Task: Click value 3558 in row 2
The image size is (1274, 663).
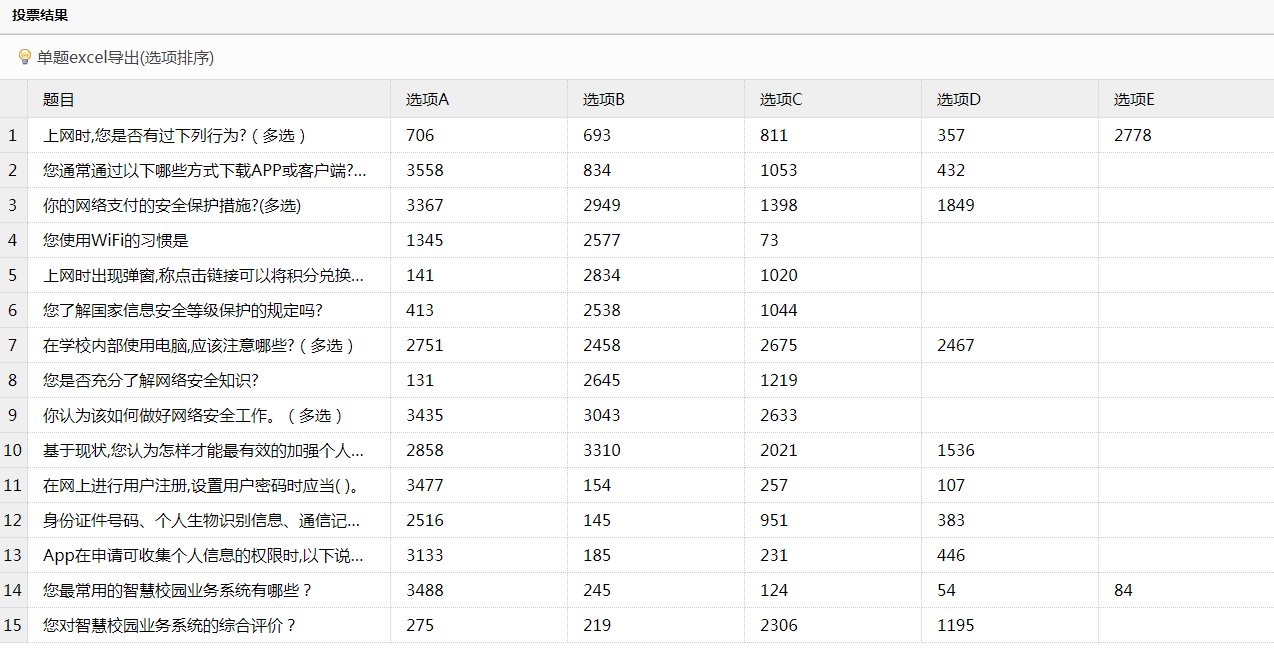Action: point(424,170)
